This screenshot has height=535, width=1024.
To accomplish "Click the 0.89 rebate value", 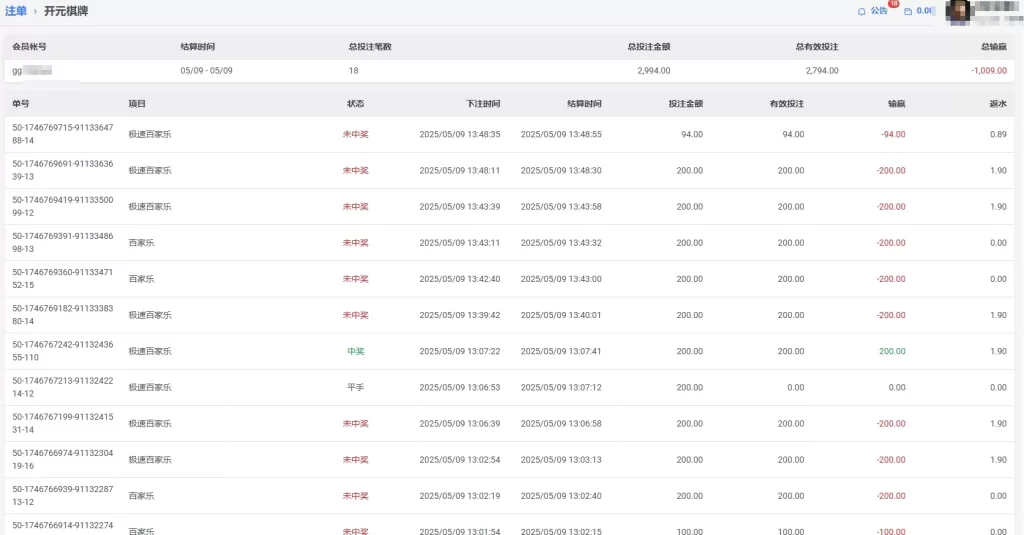I will pyautogui.click(x=998, y=134).
